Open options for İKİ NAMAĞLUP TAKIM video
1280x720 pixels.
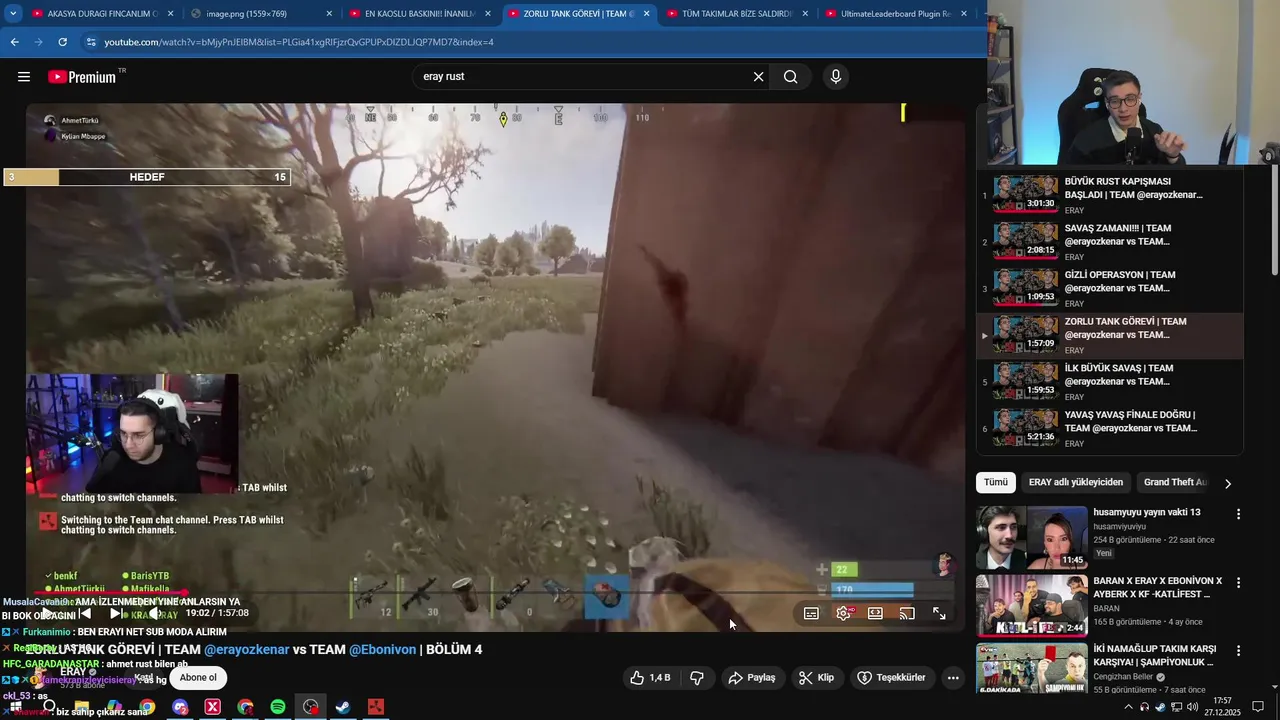click(1238, 650)
